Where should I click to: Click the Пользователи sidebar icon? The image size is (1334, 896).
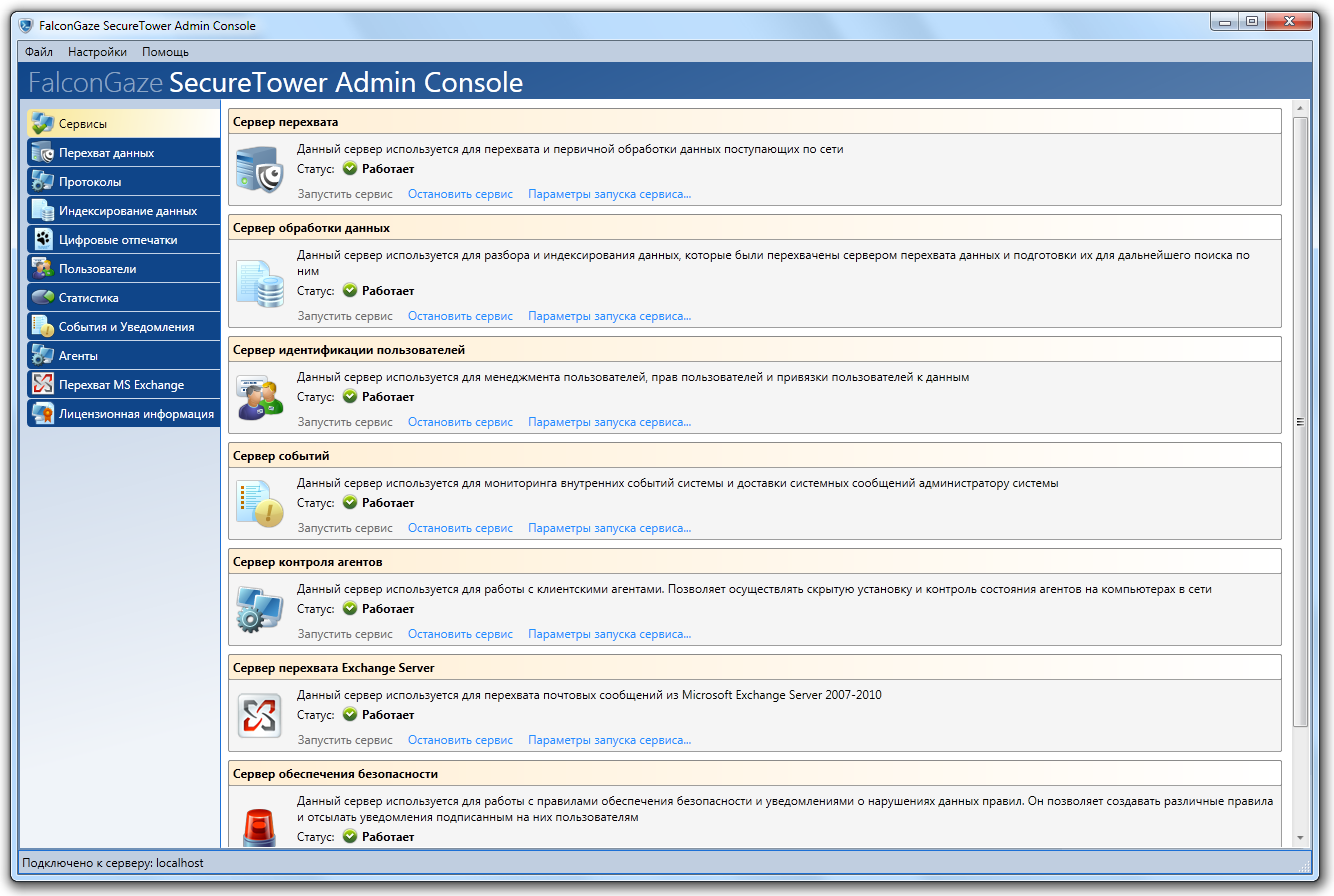pos(42,269)
